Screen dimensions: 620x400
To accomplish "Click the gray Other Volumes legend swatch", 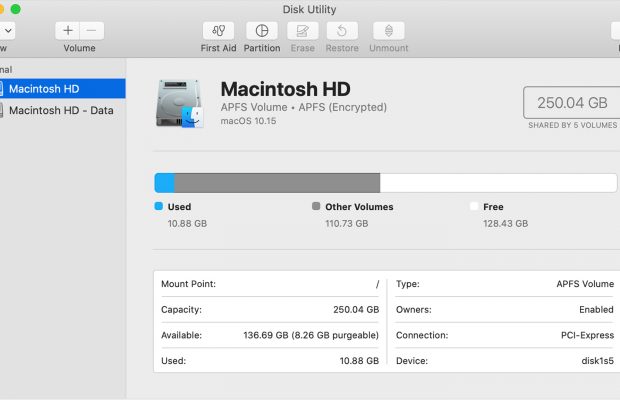I will pyautogui.click(x=316, y=207).
